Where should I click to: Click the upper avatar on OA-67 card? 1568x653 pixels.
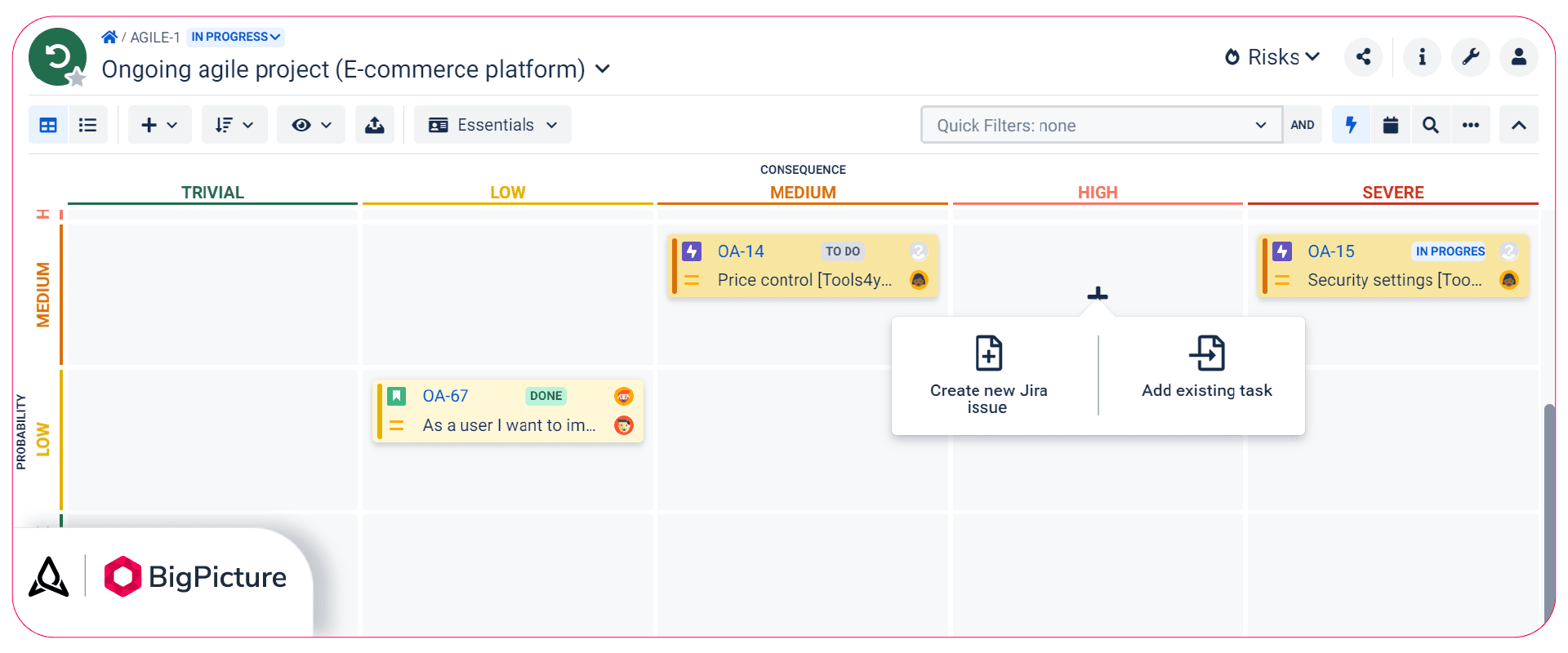624,396
